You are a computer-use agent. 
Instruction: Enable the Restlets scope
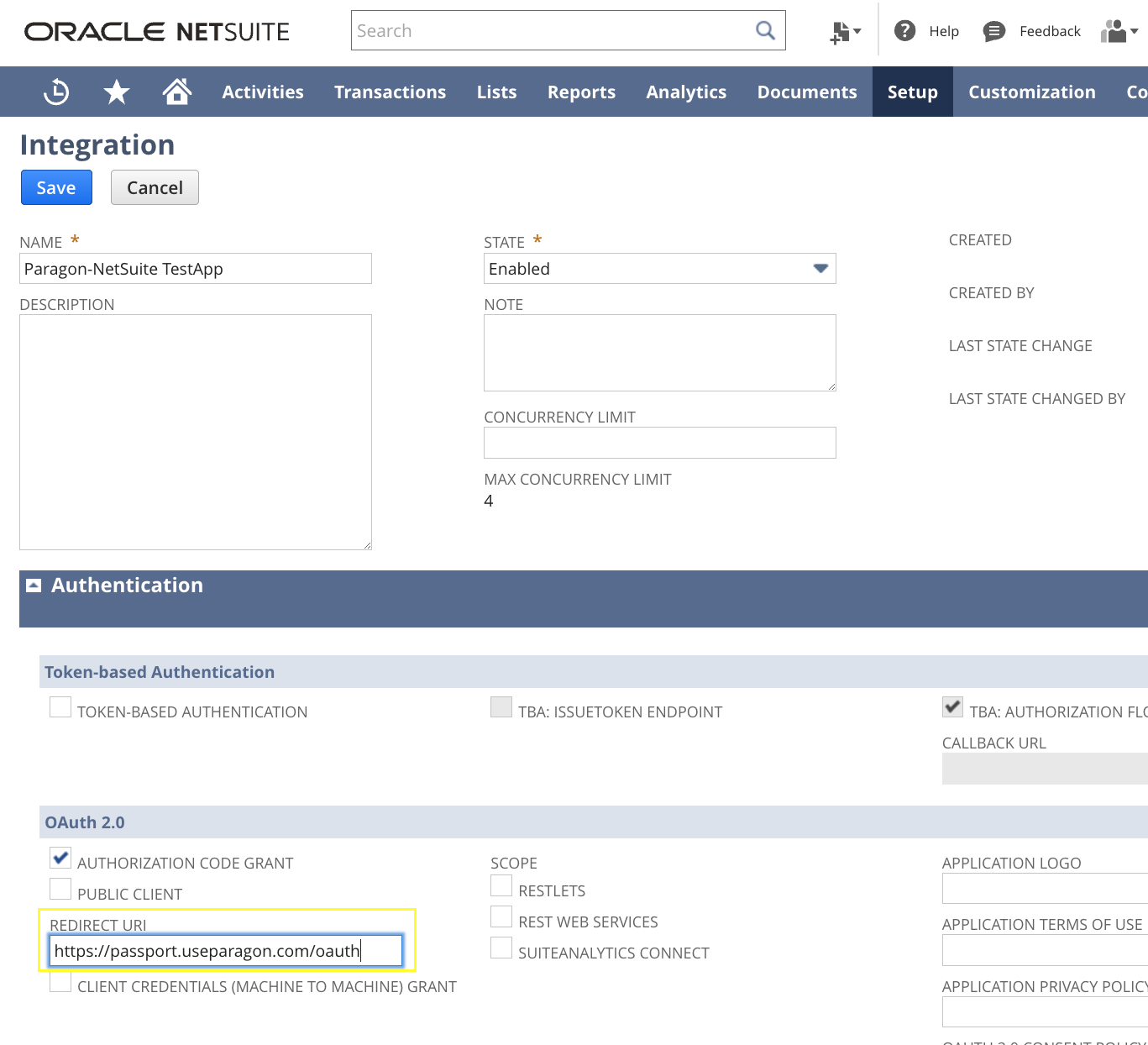pyautogui.click(x=501, y=885)
